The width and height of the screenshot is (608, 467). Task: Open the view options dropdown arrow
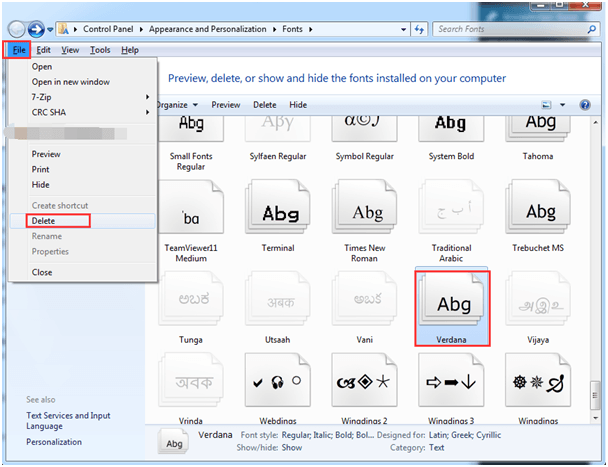coord(563,105)
